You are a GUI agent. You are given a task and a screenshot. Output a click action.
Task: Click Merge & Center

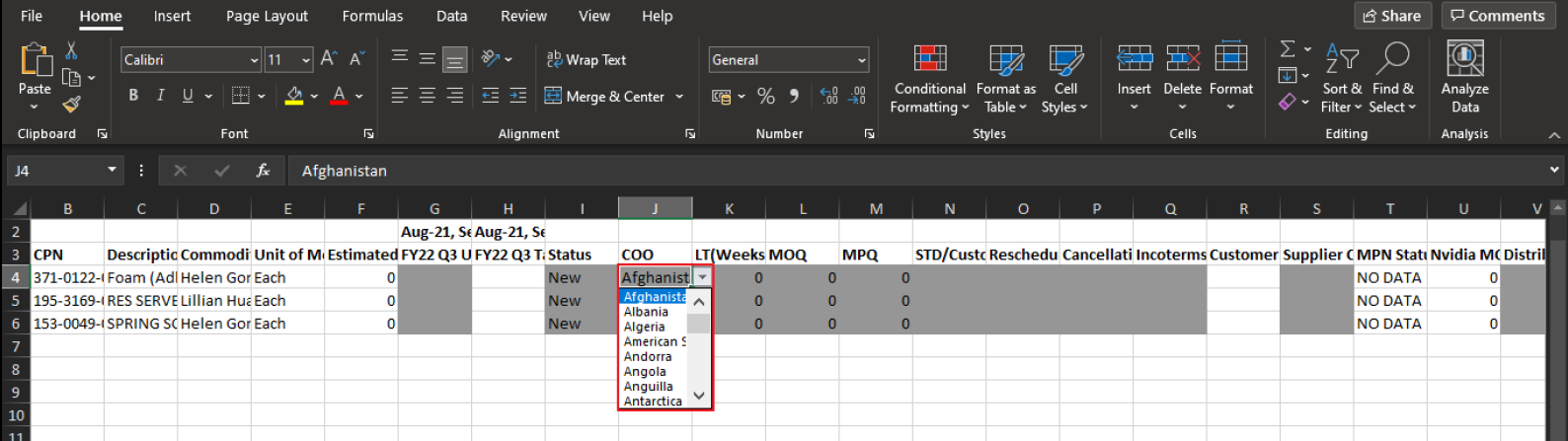click(605, 97)
